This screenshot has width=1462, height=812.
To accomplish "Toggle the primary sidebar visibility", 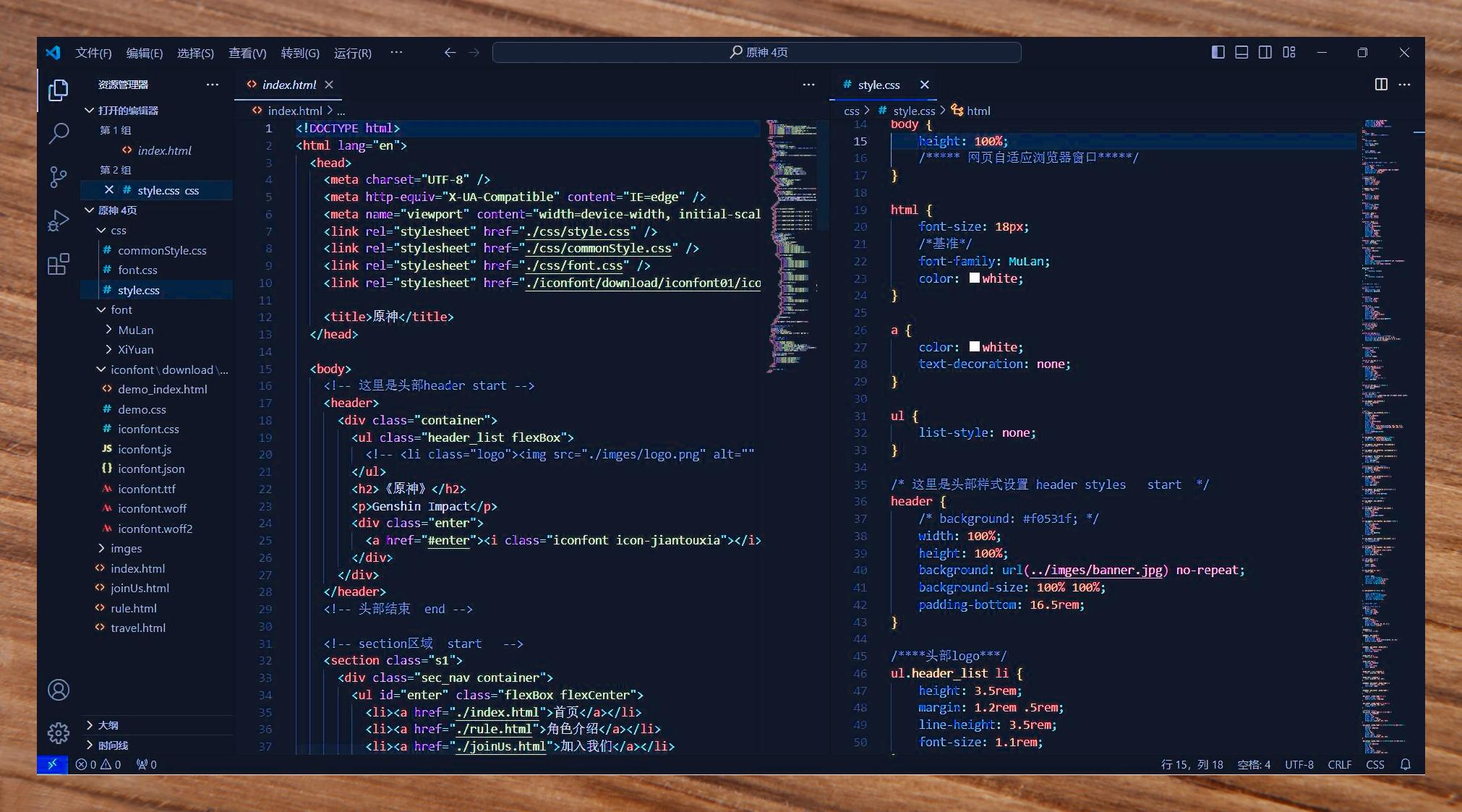I will 1218,52.
